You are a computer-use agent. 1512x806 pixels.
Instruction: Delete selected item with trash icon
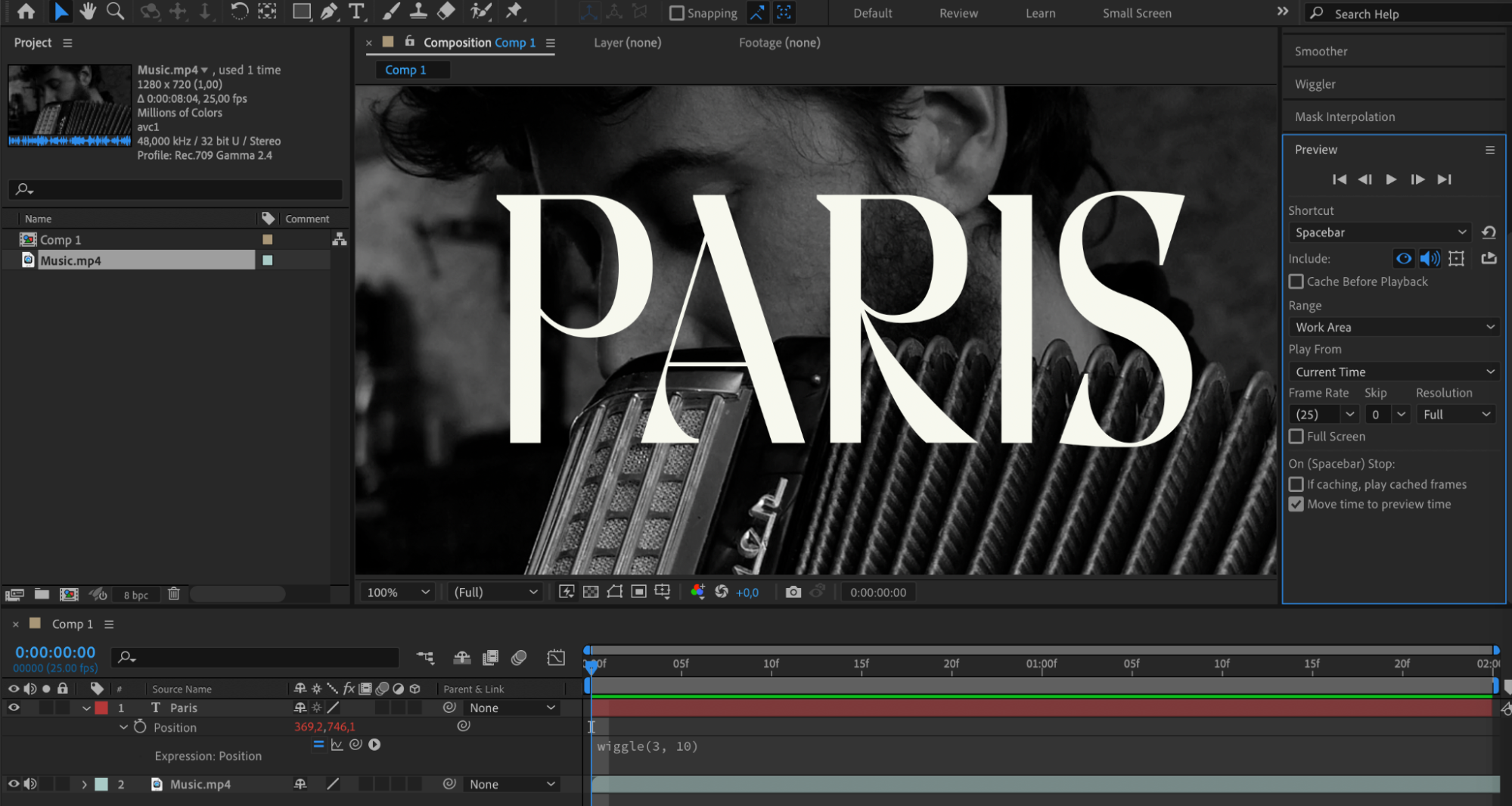click(174, 594)
